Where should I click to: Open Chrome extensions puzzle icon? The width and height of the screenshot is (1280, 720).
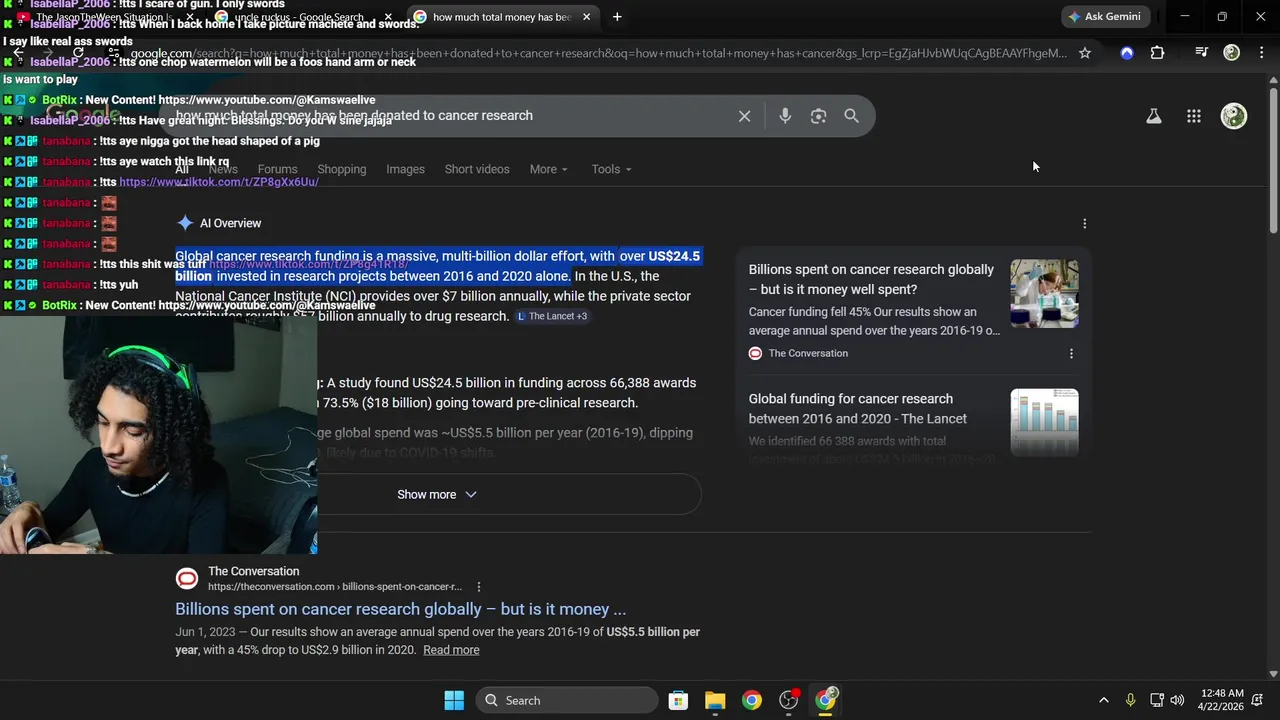(1157, 53)
